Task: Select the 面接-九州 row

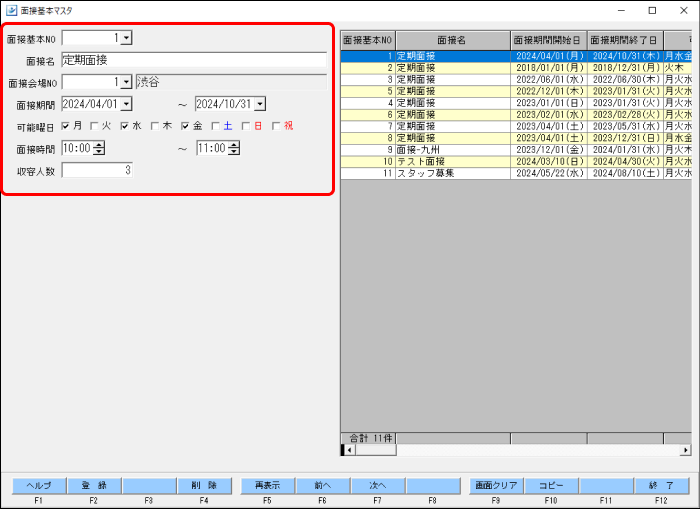Action: coord(516,150)
